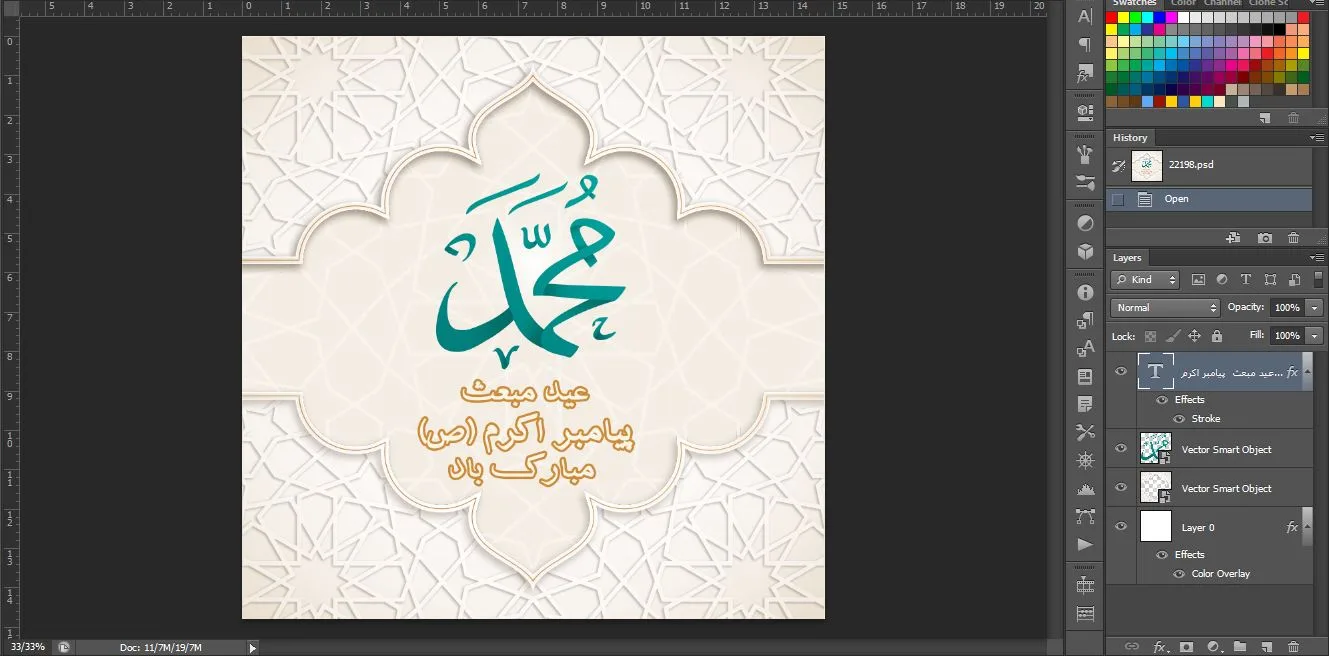Delete layer with Layers trash icon

[1293, 647]
